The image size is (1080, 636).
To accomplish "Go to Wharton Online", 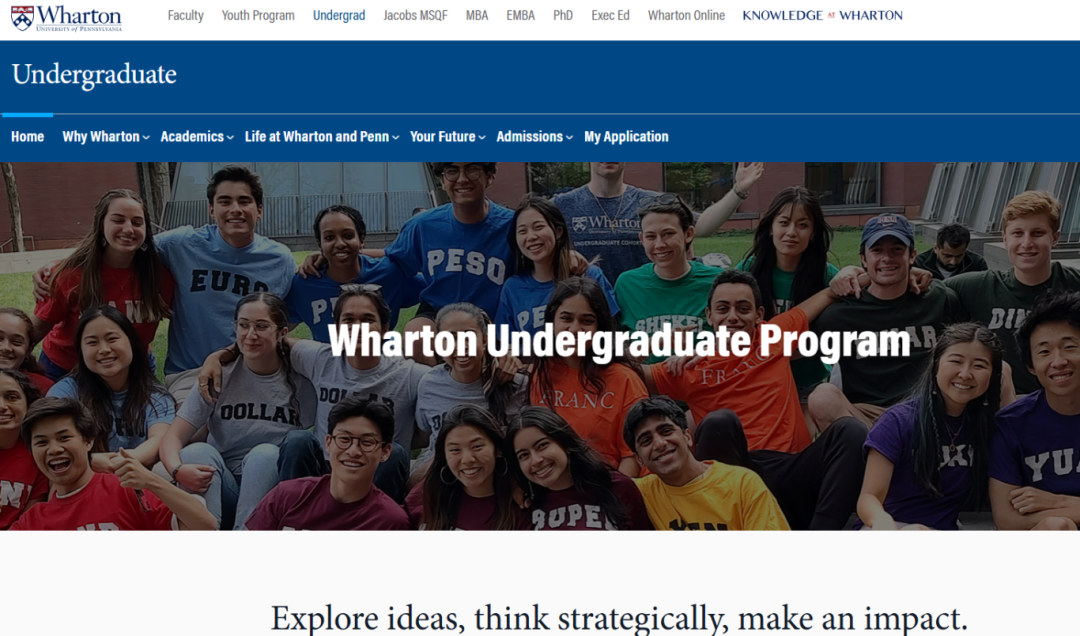I will coord(686,15).
